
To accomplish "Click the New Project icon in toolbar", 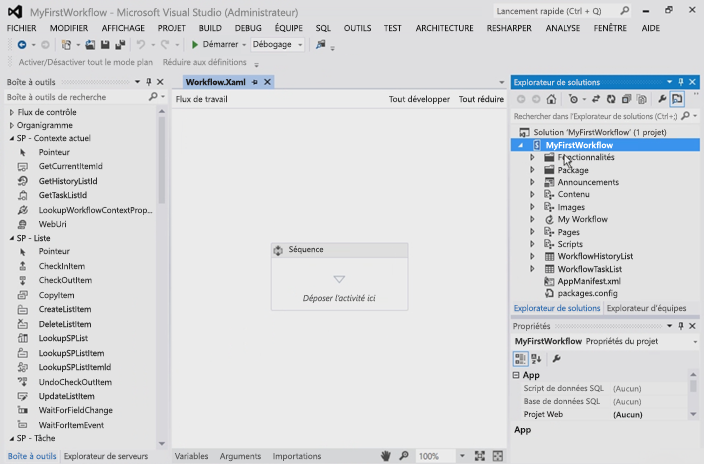I will point(66,44).
